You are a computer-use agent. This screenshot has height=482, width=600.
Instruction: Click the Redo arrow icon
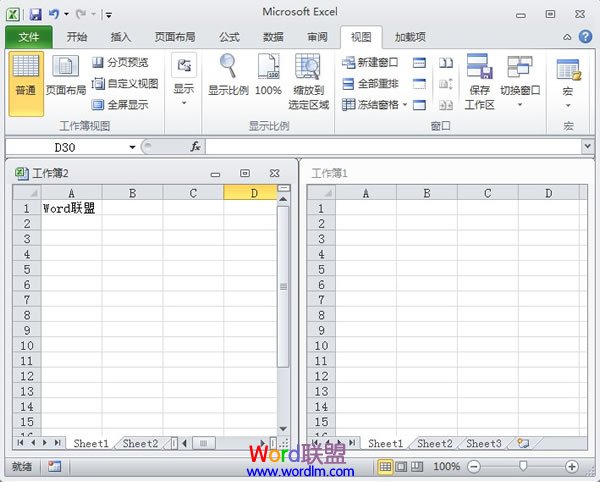[81, 15]
